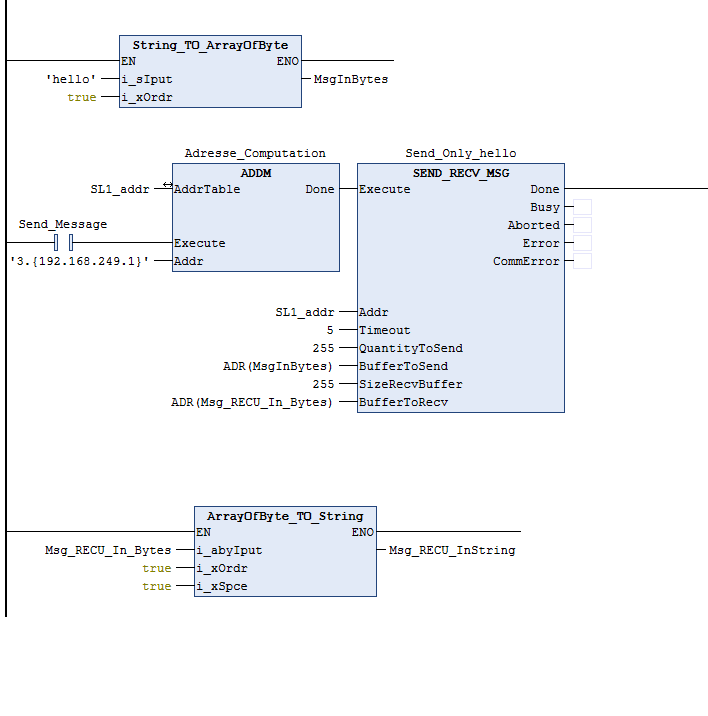Screen dimensions: 708x716
Task: Click the '3.{192.168.249.1}' address input
Action: click(80, 261)
